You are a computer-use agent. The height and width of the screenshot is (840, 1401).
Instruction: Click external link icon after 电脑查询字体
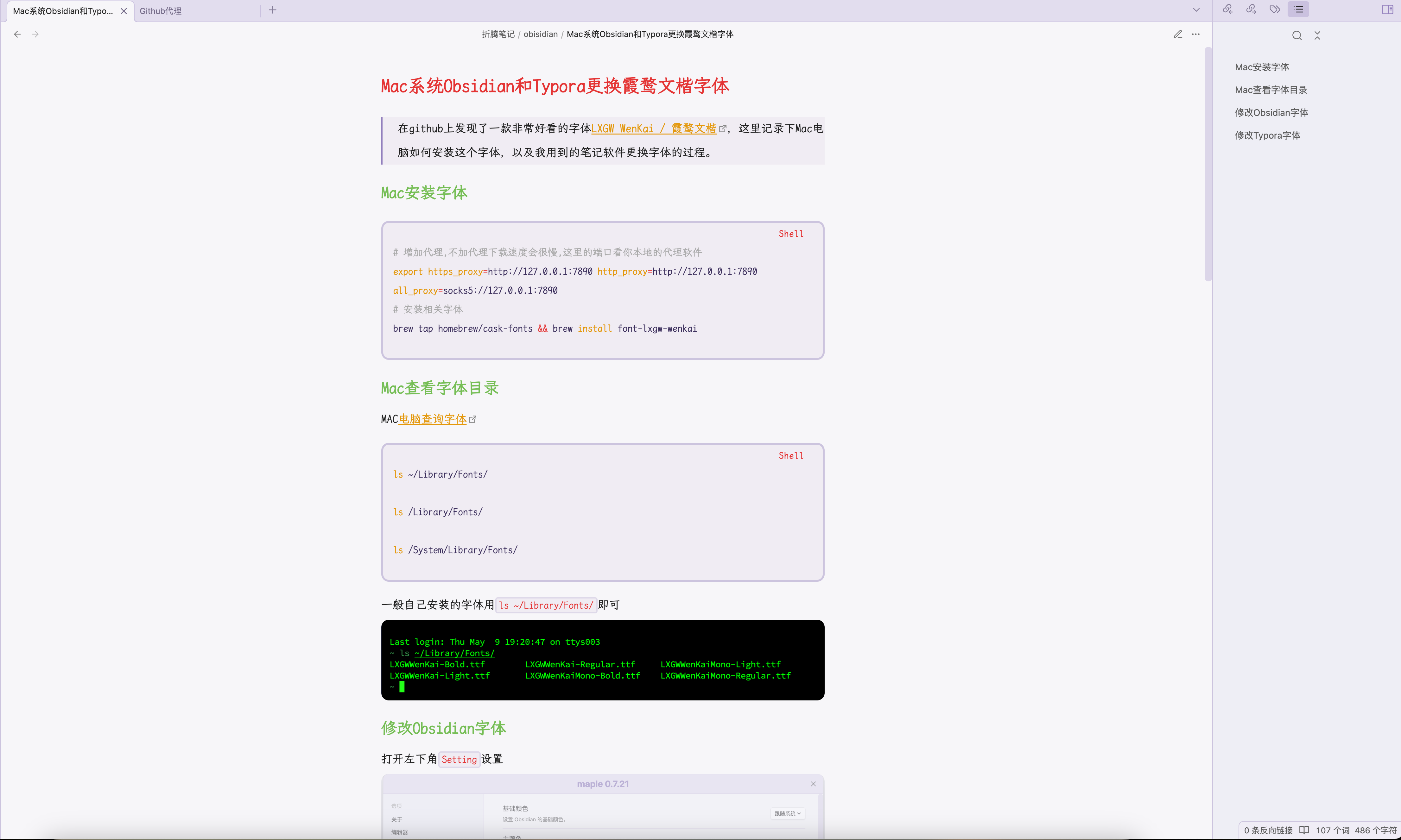(x=472, y=420)
